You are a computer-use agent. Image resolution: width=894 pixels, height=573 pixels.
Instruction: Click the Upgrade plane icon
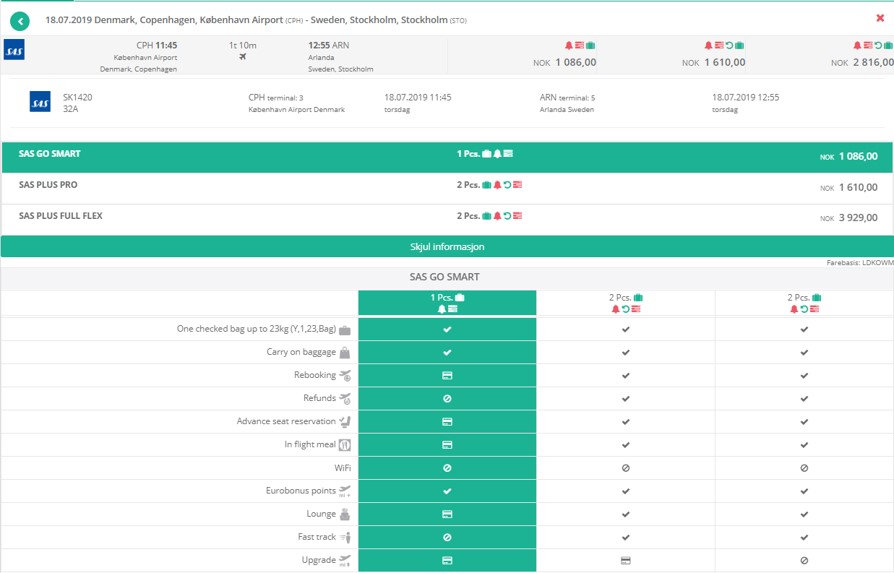coord(345,560)
